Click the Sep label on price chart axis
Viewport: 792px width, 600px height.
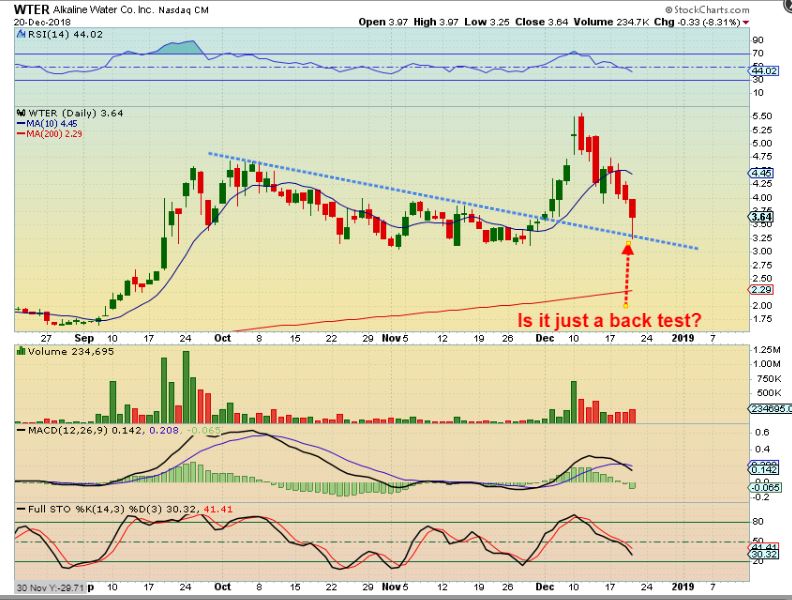pyautogui.click(x=84, y=338)
